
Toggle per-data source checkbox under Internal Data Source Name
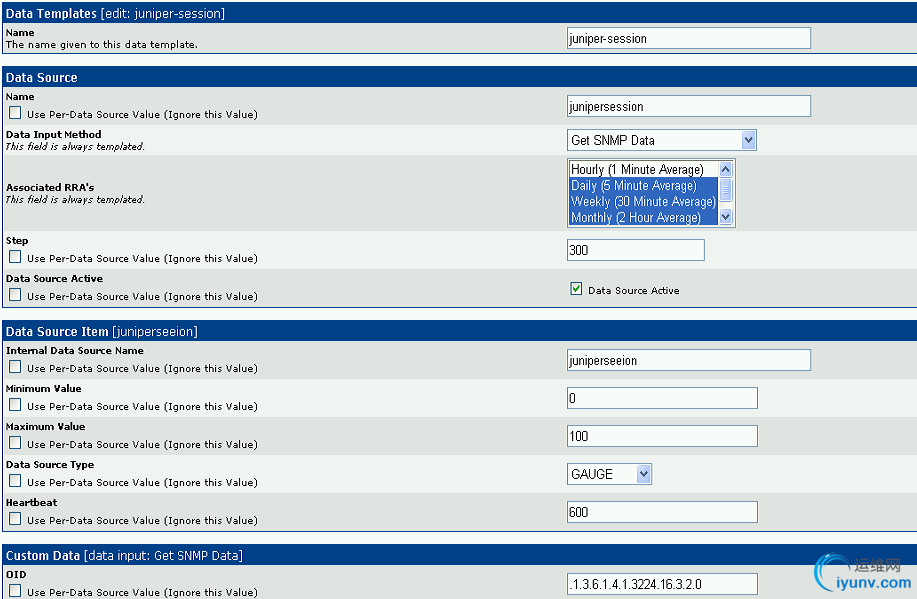pyautogui.click(x=15, y=367)
